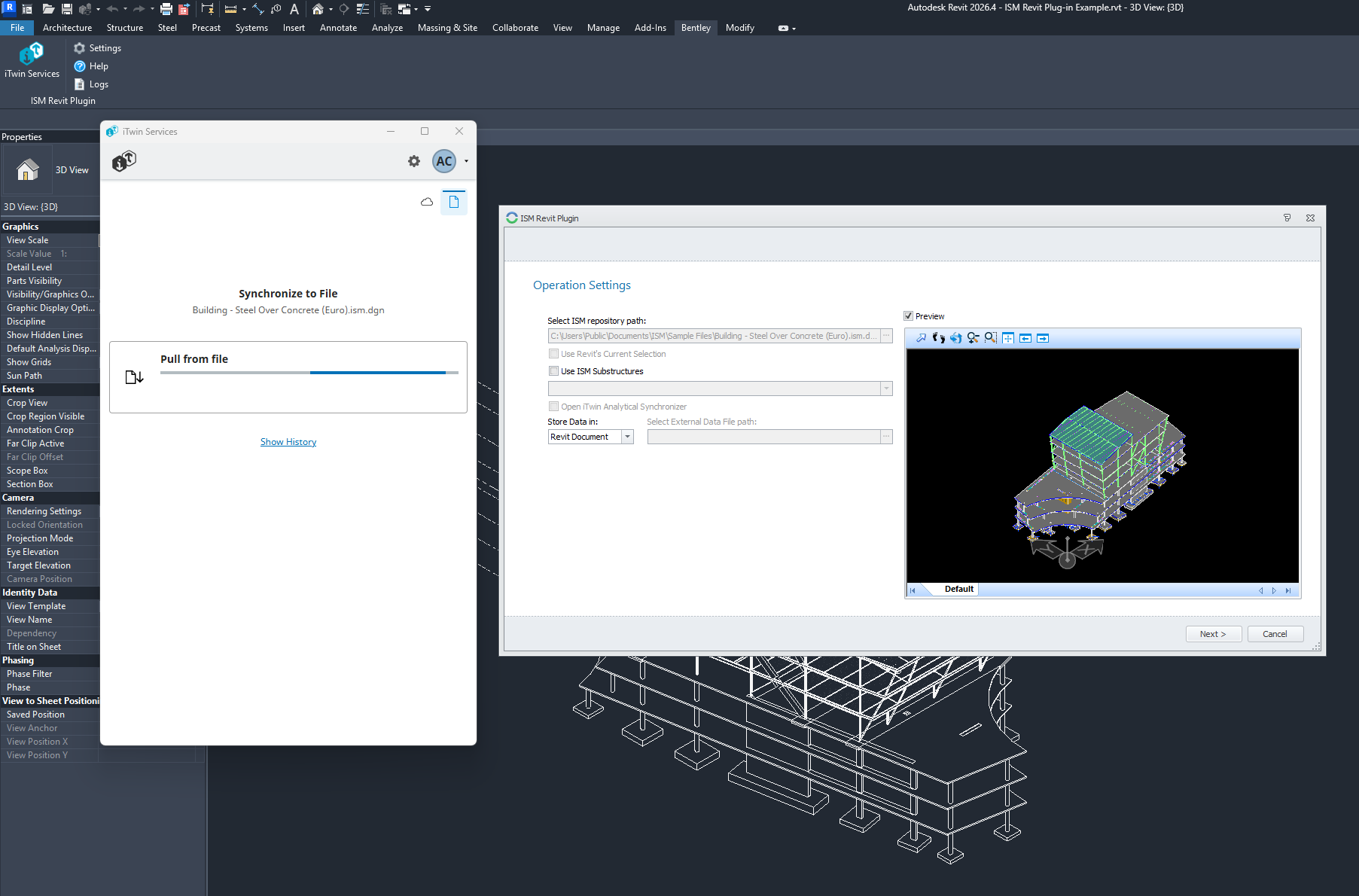
Task: Open the Show History link
Action: point(288,442)
